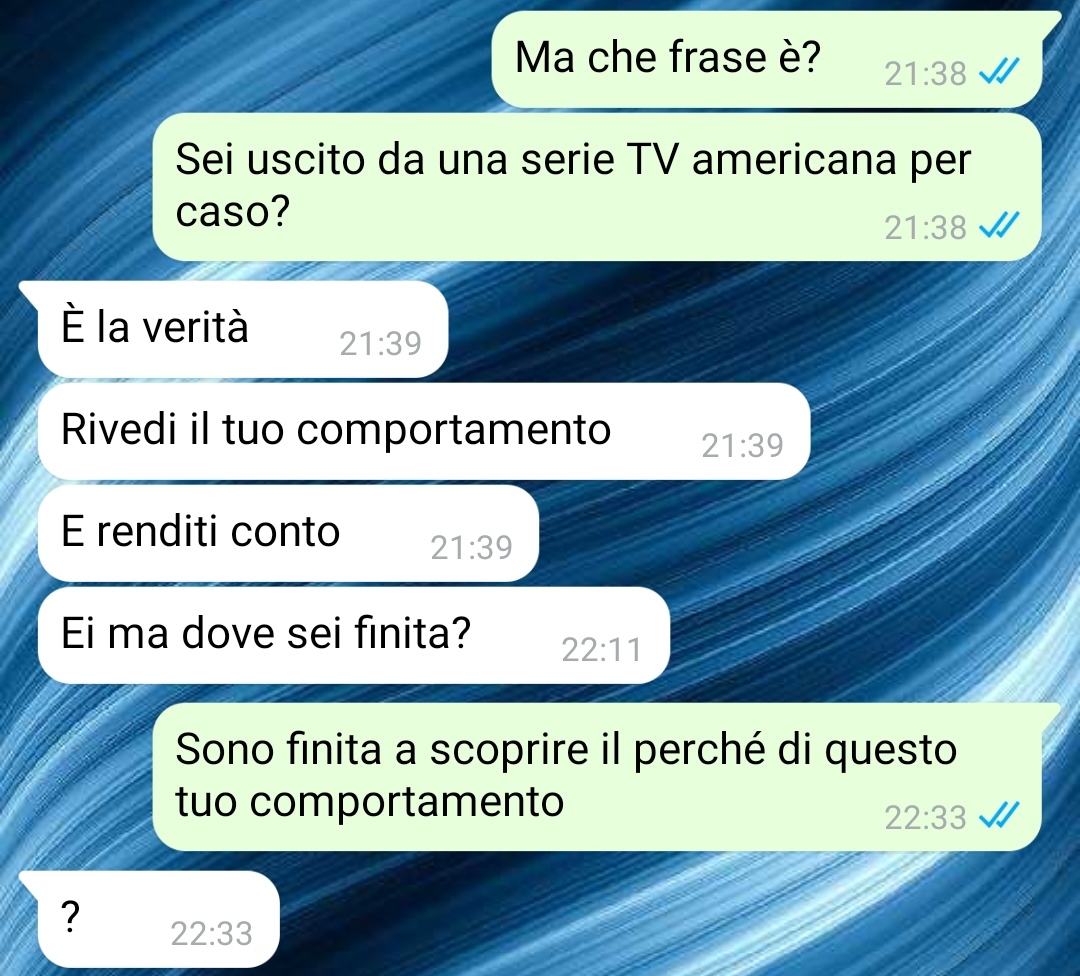The image size is (1080, 976).
Task: Tap the 22:33 timestamp on 'Sono finita' message
Action: [x=925, y=818]
